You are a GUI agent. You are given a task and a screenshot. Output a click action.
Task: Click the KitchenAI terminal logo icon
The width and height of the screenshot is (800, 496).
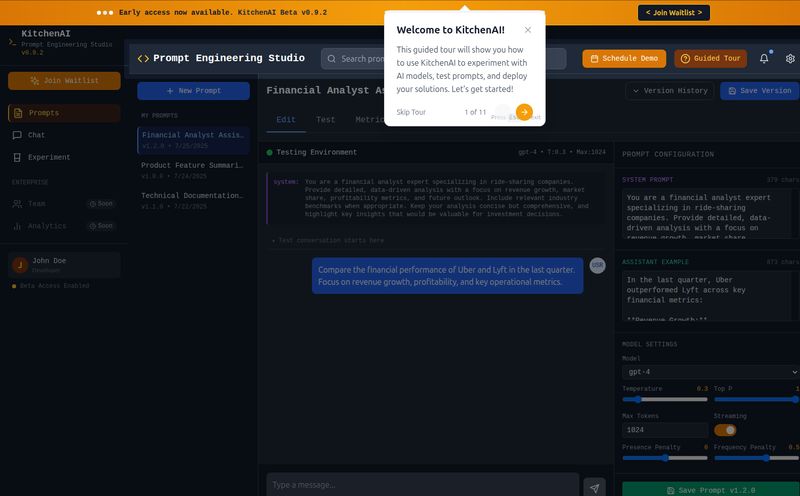[12, 42]
